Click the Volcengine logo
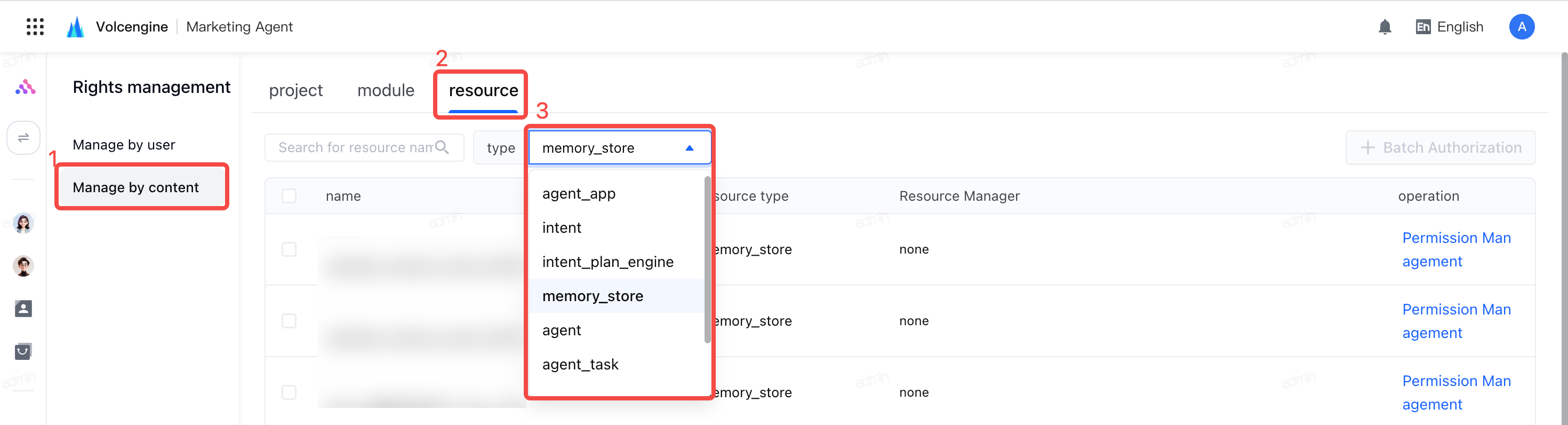The height and width of the screenshot is (425, 1568). tap(76, 27)
